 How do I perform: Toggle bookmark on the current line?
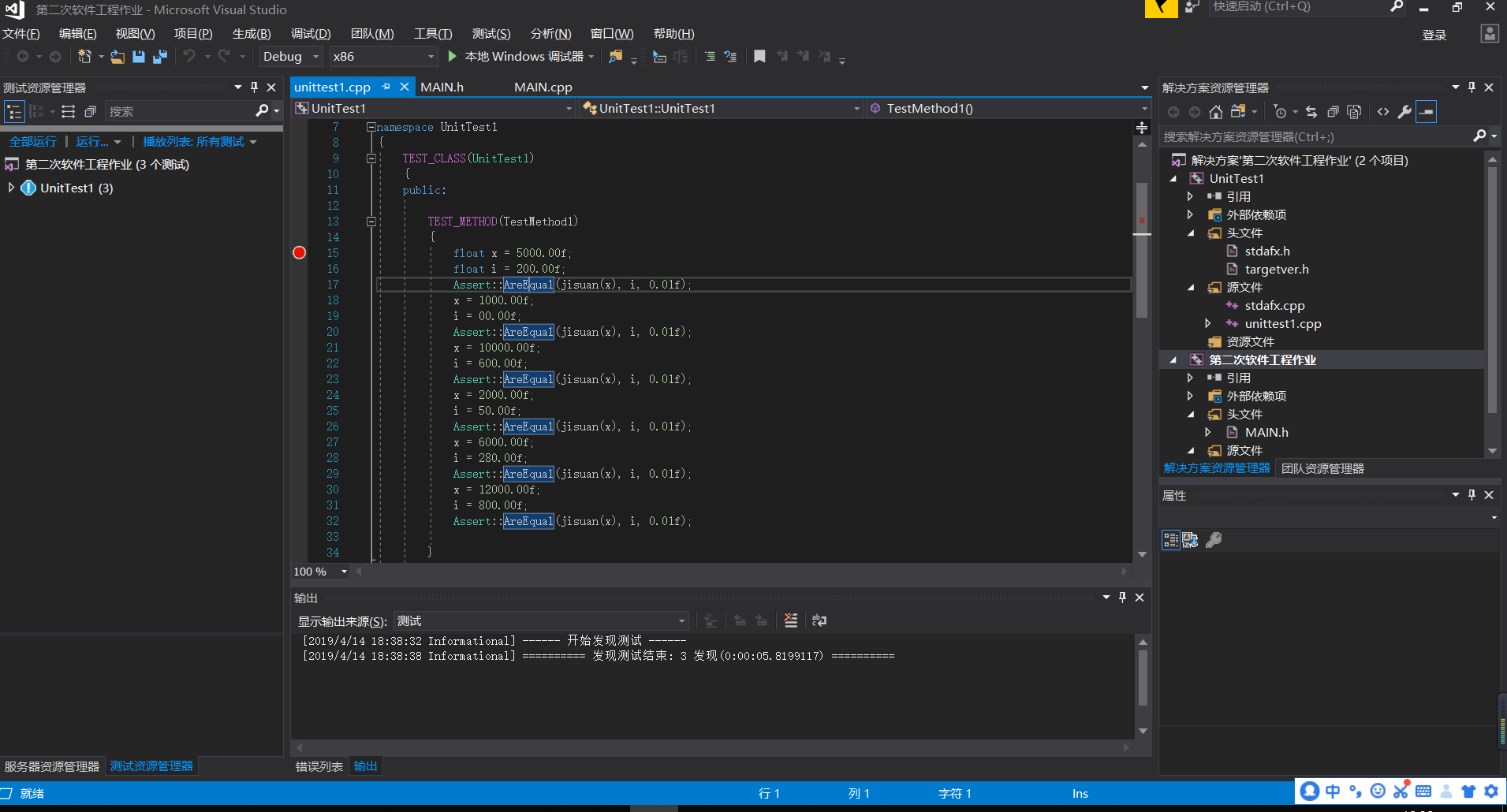[x=759, y=56]
